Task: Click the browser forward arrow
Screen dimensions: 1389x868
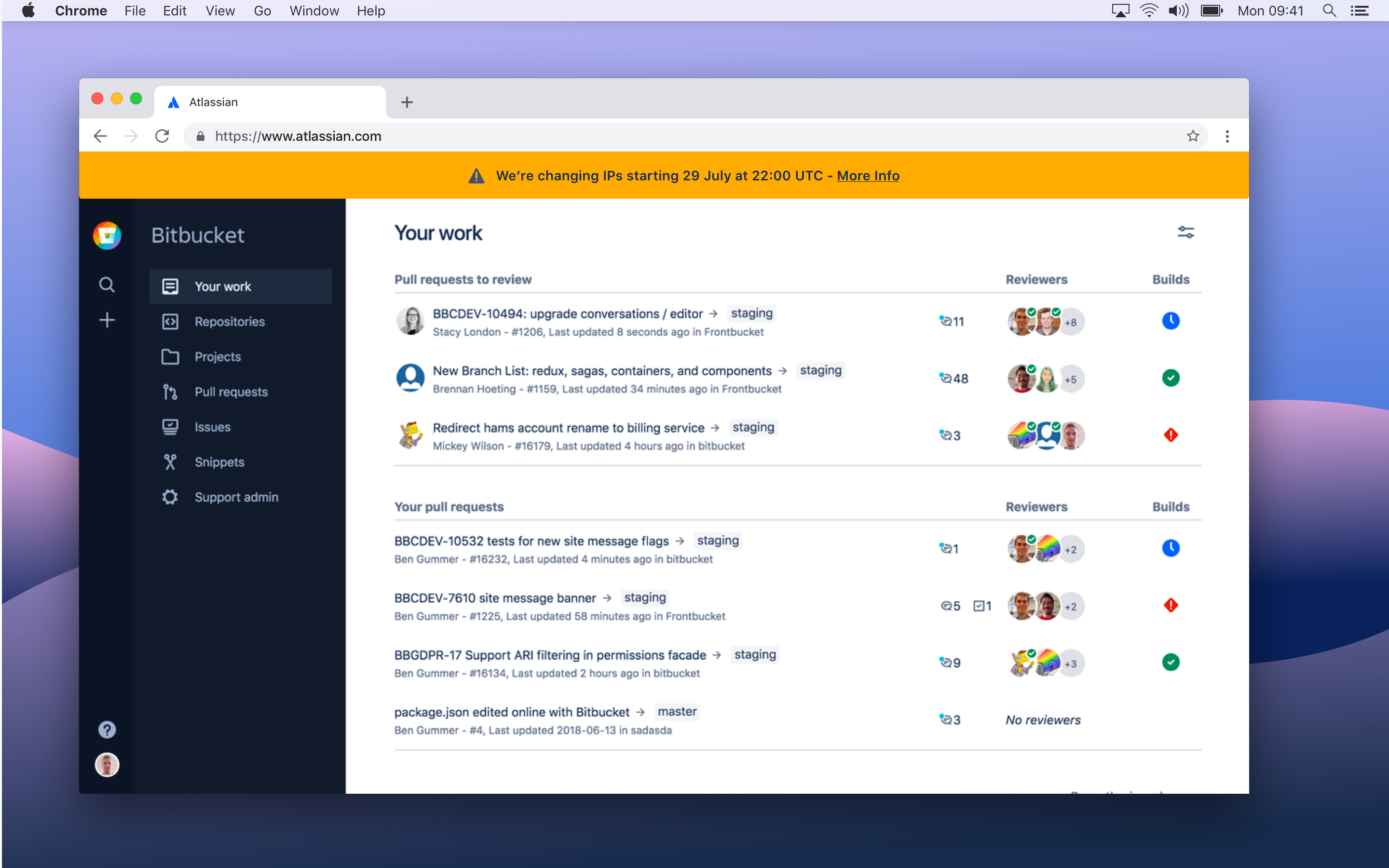Action: click(132, 136)
